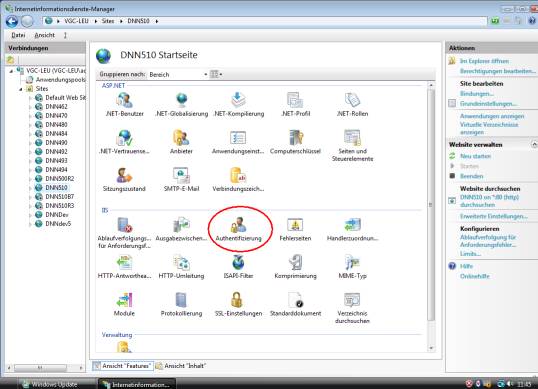Select DNN500R2 site in tree
The height and width of the screenshot is (389, 538).
click(x=60, y=178)
